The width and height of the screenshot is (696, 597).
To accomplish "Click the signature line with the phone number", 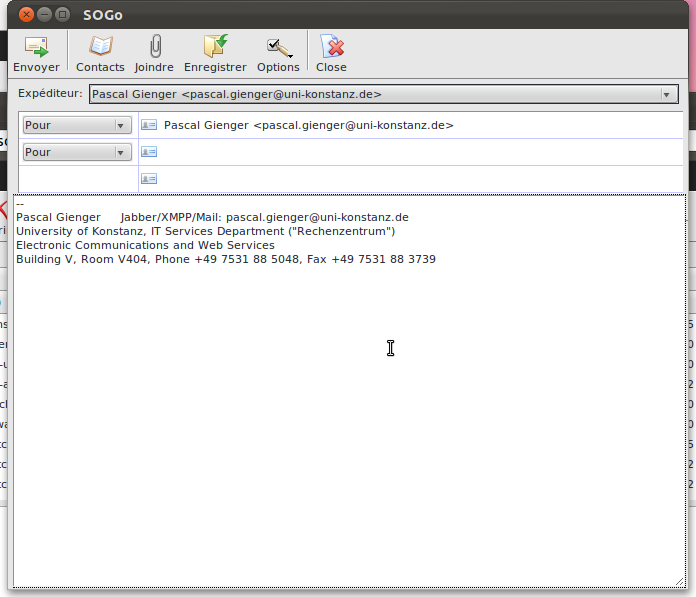I will pyautogui.click(x=225, y=259).
